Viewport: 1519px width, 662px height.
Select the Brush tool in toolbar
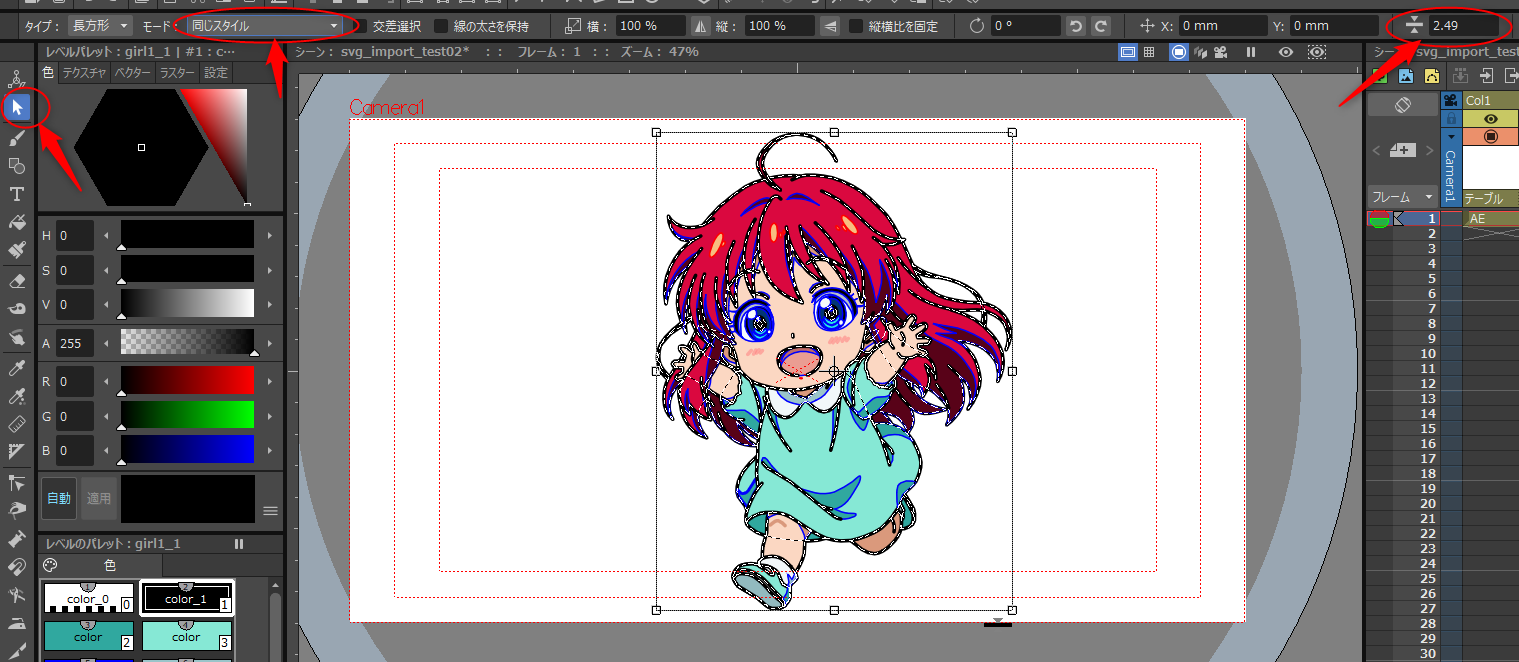click(17, 136)
